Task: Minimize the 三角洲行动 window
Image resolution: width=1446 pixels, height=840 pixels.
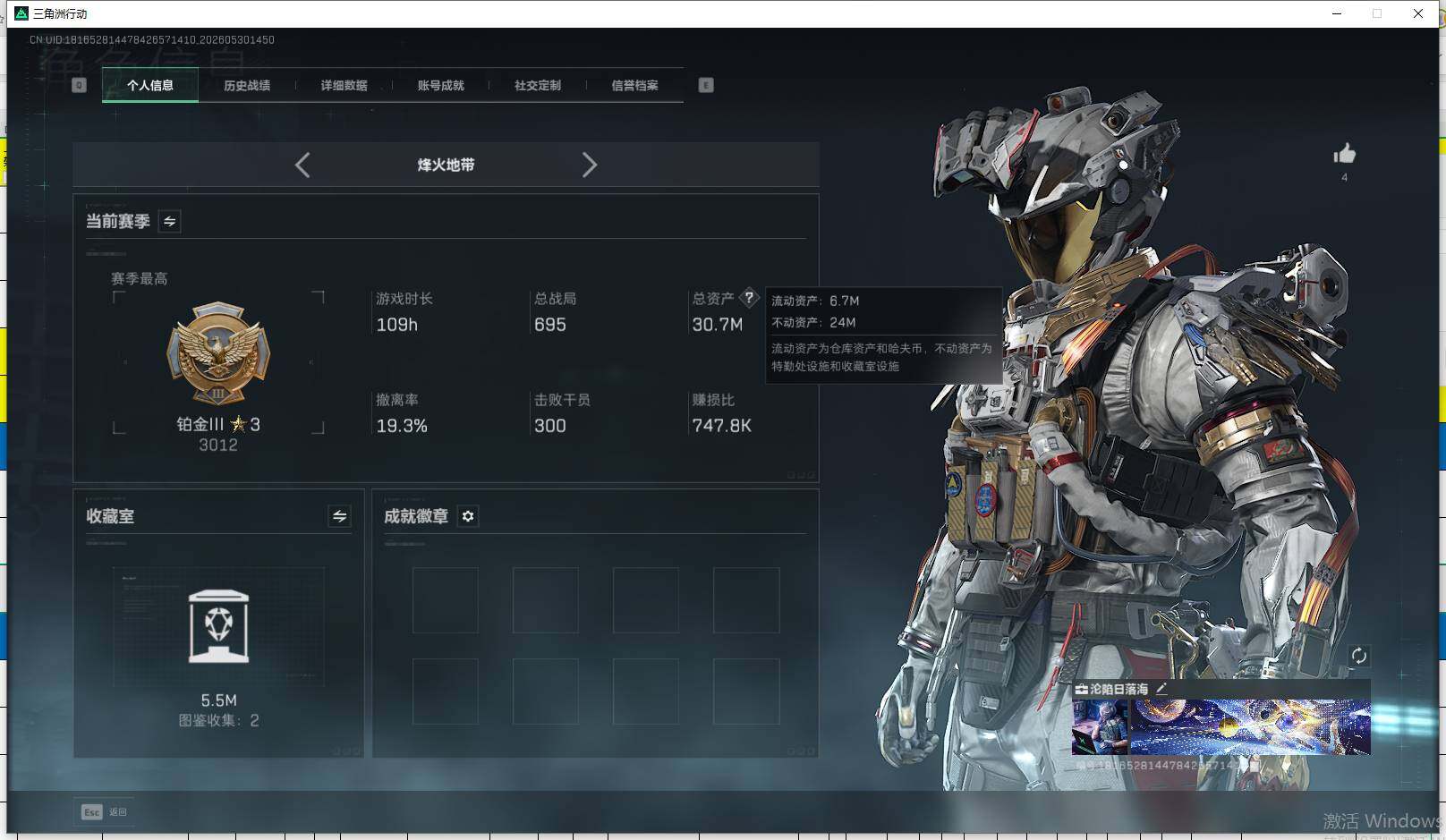Action: click(1337, 13)
